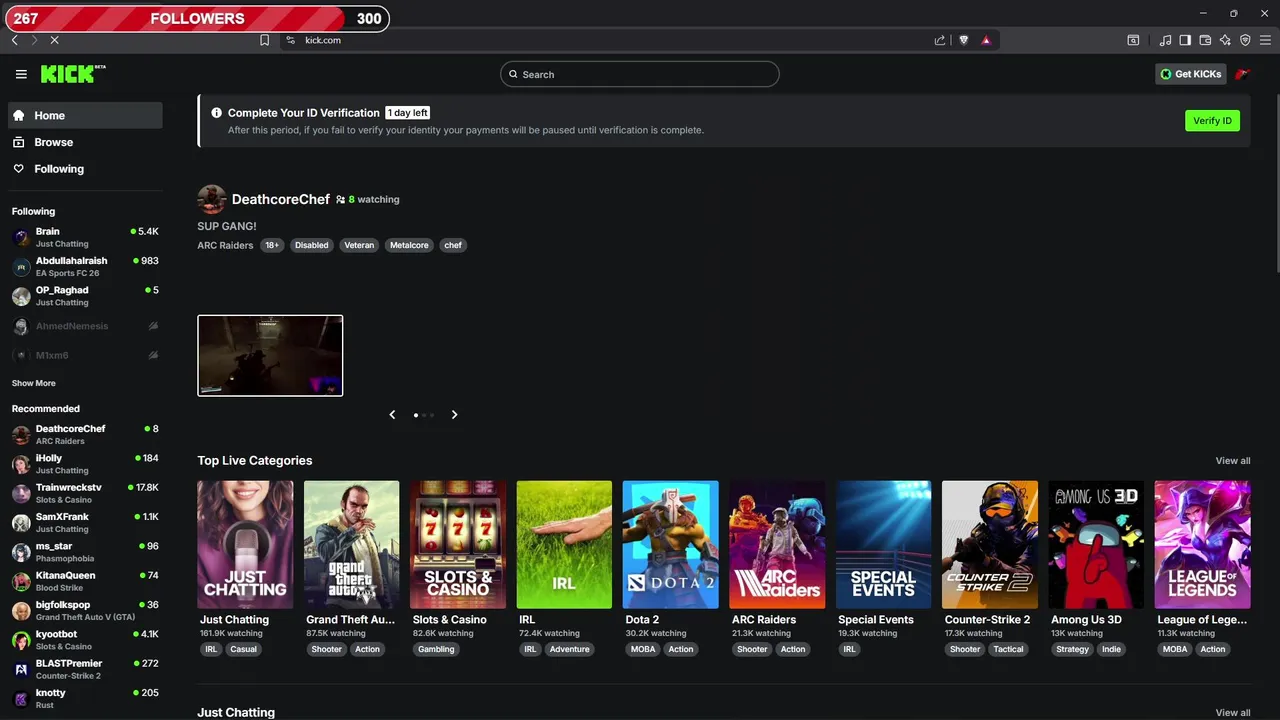Click the DeathcoreChef featured streamer name

coord(281,199)
